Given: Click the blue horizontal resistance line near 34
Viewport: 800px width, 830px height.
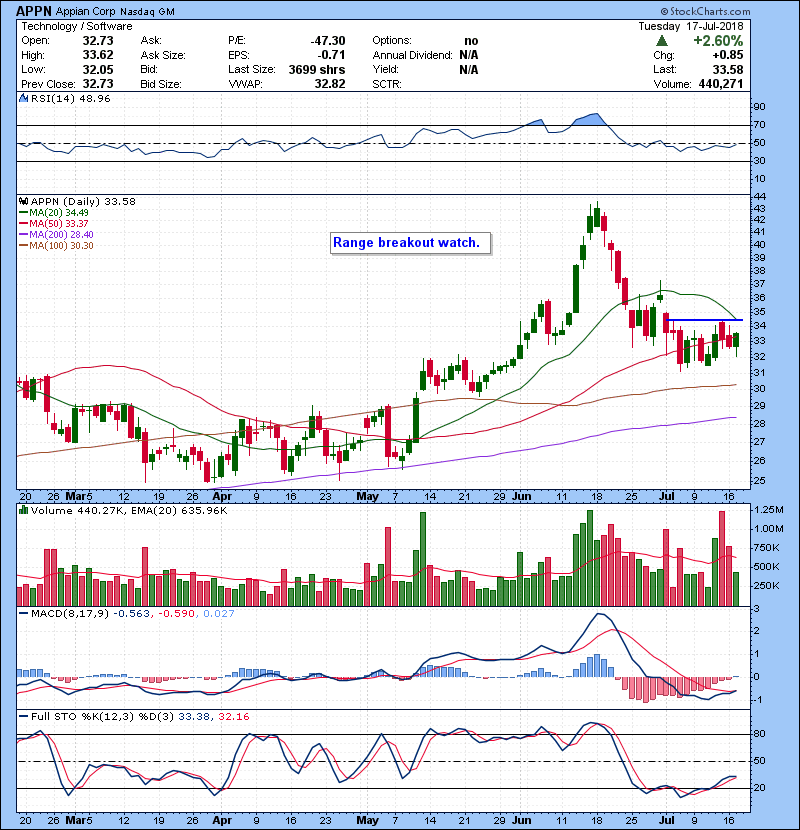Looking at the screenshot, I should (704, 320).
